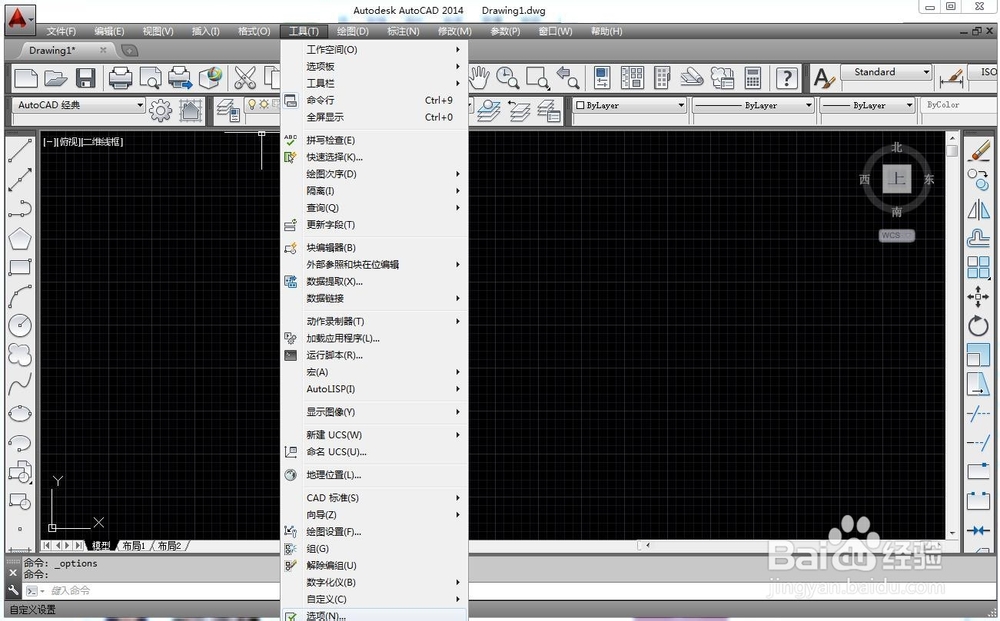Open the 绘图(D) menu
1000x621 pixels.
353,31
